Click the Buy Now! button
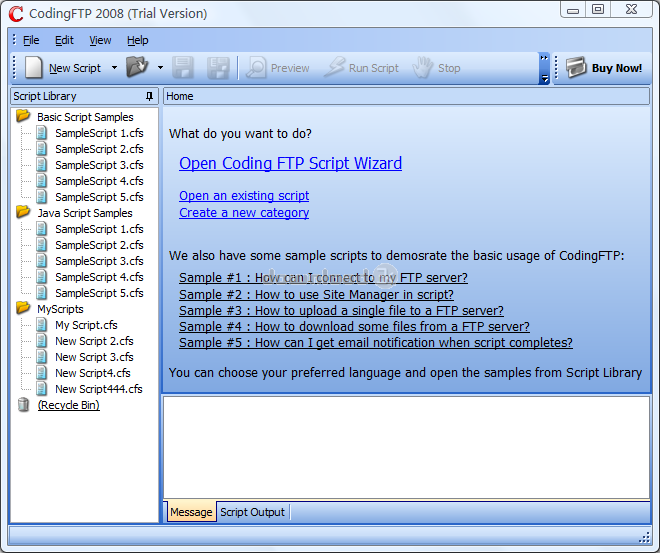This screenshot has width=660, height=553. click(604, 68)
